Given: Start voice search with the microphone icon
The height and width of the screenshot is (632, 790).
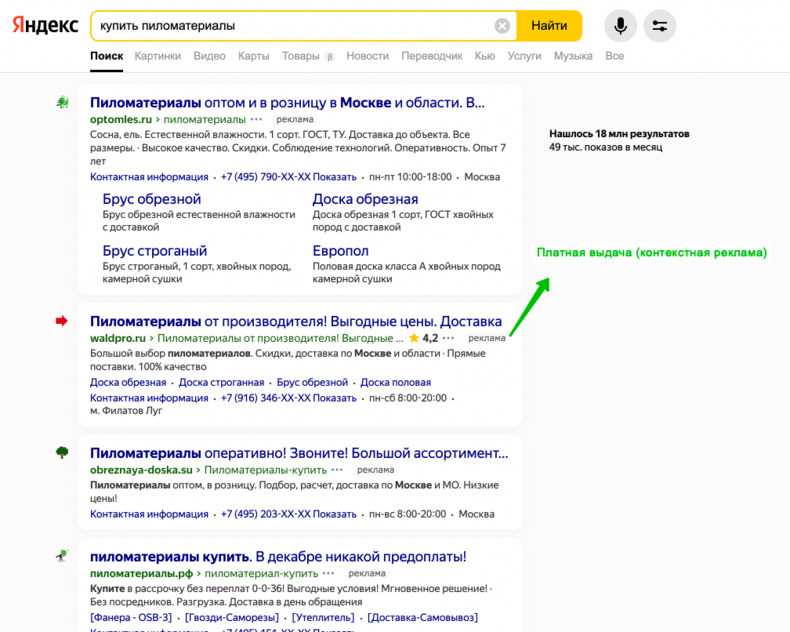Looking at the screenshot, I should pyautogui.click(x=620, y=26).
